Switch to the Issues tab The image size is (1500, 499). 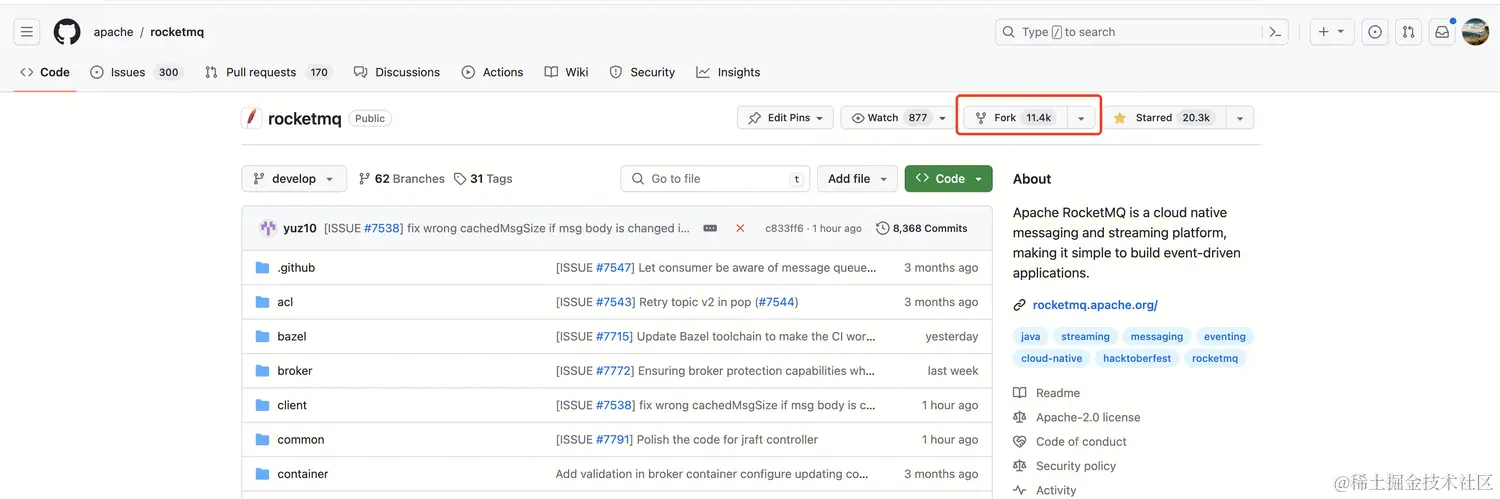pyautogui.click(x=135, y=72)
